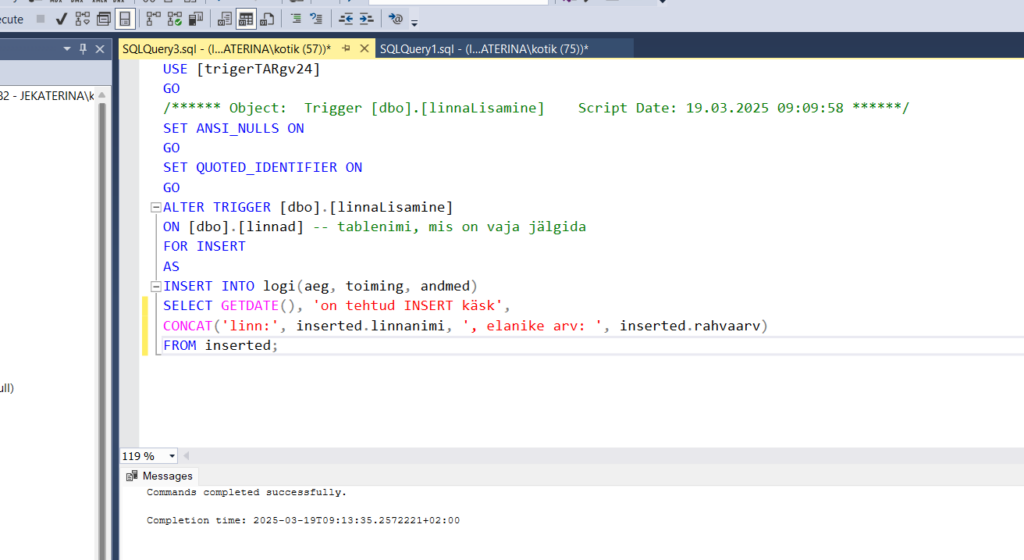Pin the SQLQuery3.sql tab
Screen dimensions: 1024x560
pyautogui.click(x=346, y=49)
